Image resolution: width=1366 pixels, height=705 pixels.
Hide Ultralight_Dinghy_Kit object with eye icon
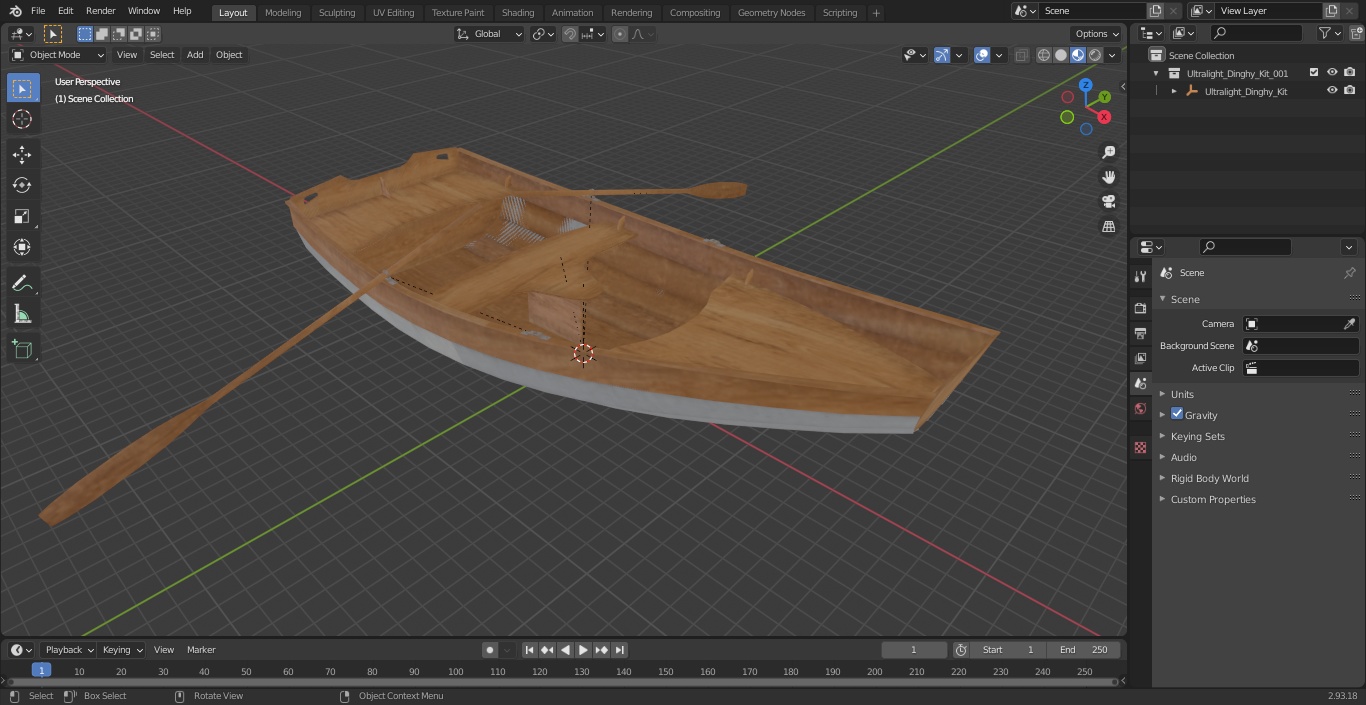pos(1332,91)
